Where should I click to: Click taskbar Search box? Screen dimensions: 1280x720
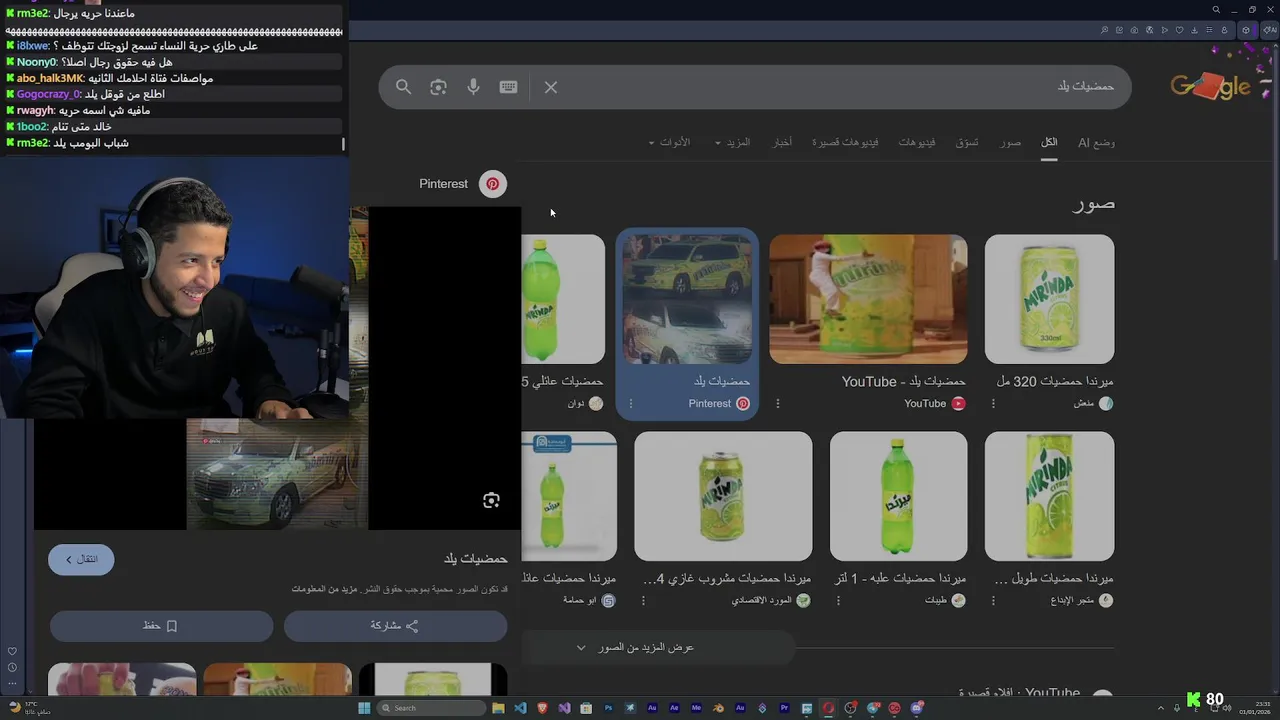tap(430, 708)
